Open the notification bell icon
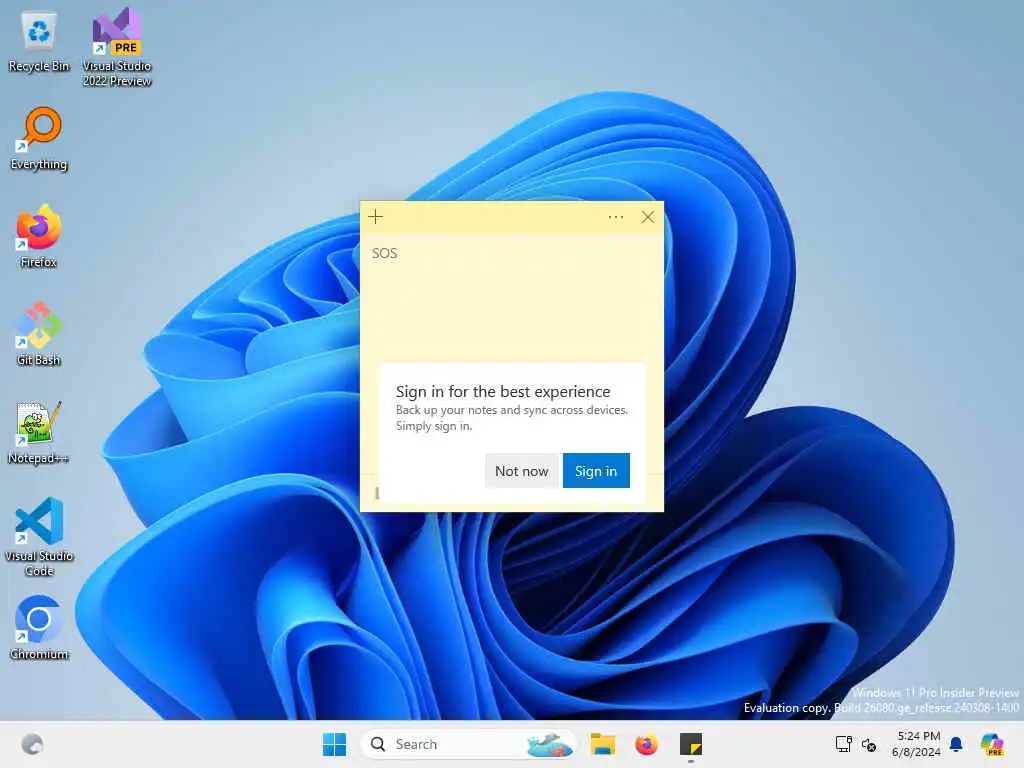Image resolution: width=1024 pixels, height=768 pixels. point(956,744)
